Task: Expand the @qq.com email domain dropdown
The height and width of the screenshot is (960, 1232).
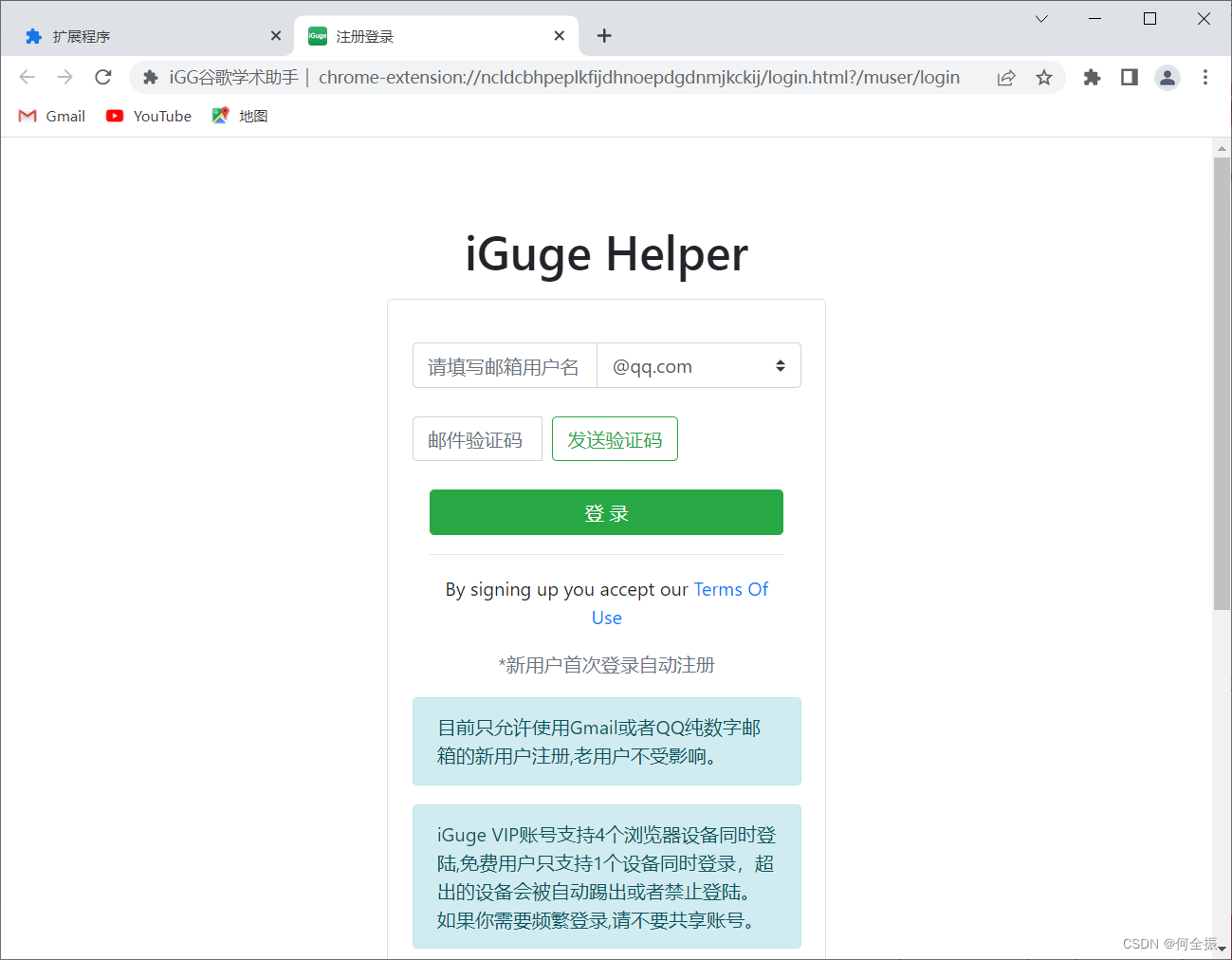Action: point(699,366)
